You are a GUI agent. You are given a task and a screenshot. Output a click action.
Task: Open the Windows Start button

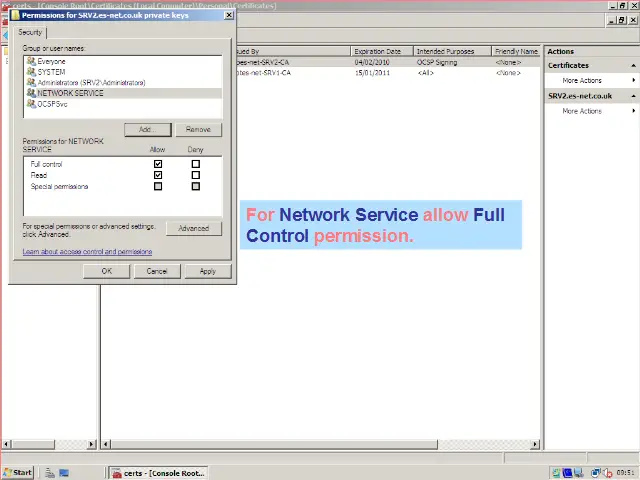pyautogui.click(x=18, y=472)
